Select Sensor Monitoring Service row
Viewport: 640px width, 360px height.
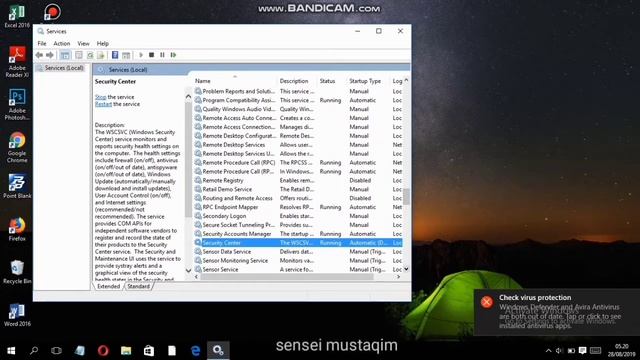(298, 260)
